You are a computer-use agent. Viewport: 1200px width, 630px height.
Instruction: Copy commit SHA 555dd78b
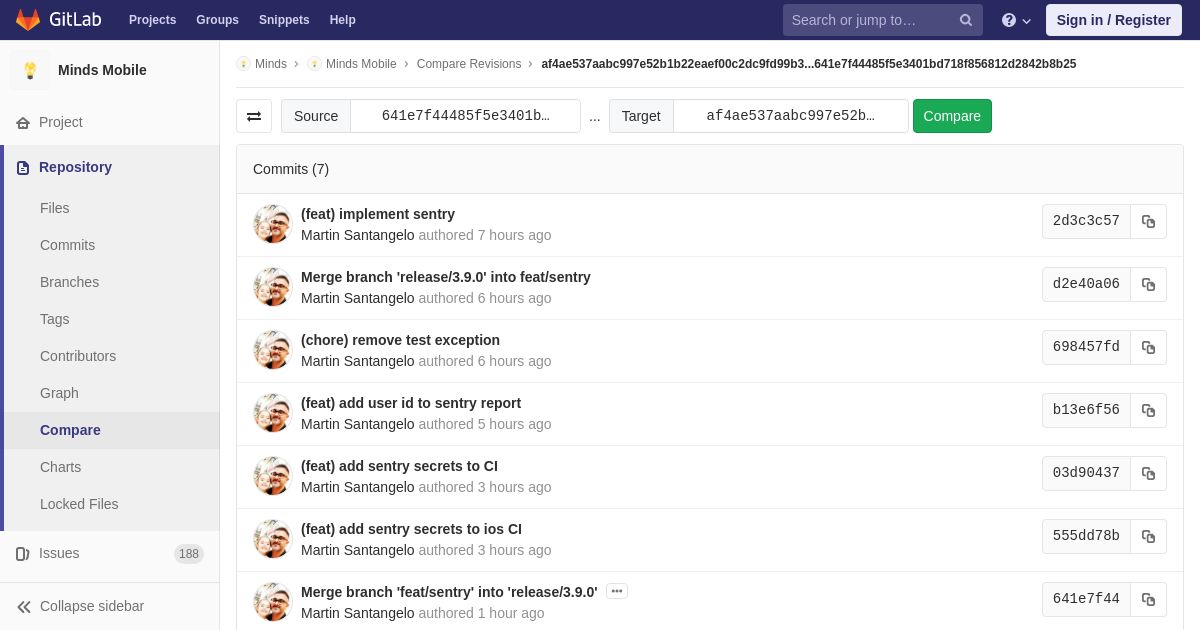coord(1148,537)
